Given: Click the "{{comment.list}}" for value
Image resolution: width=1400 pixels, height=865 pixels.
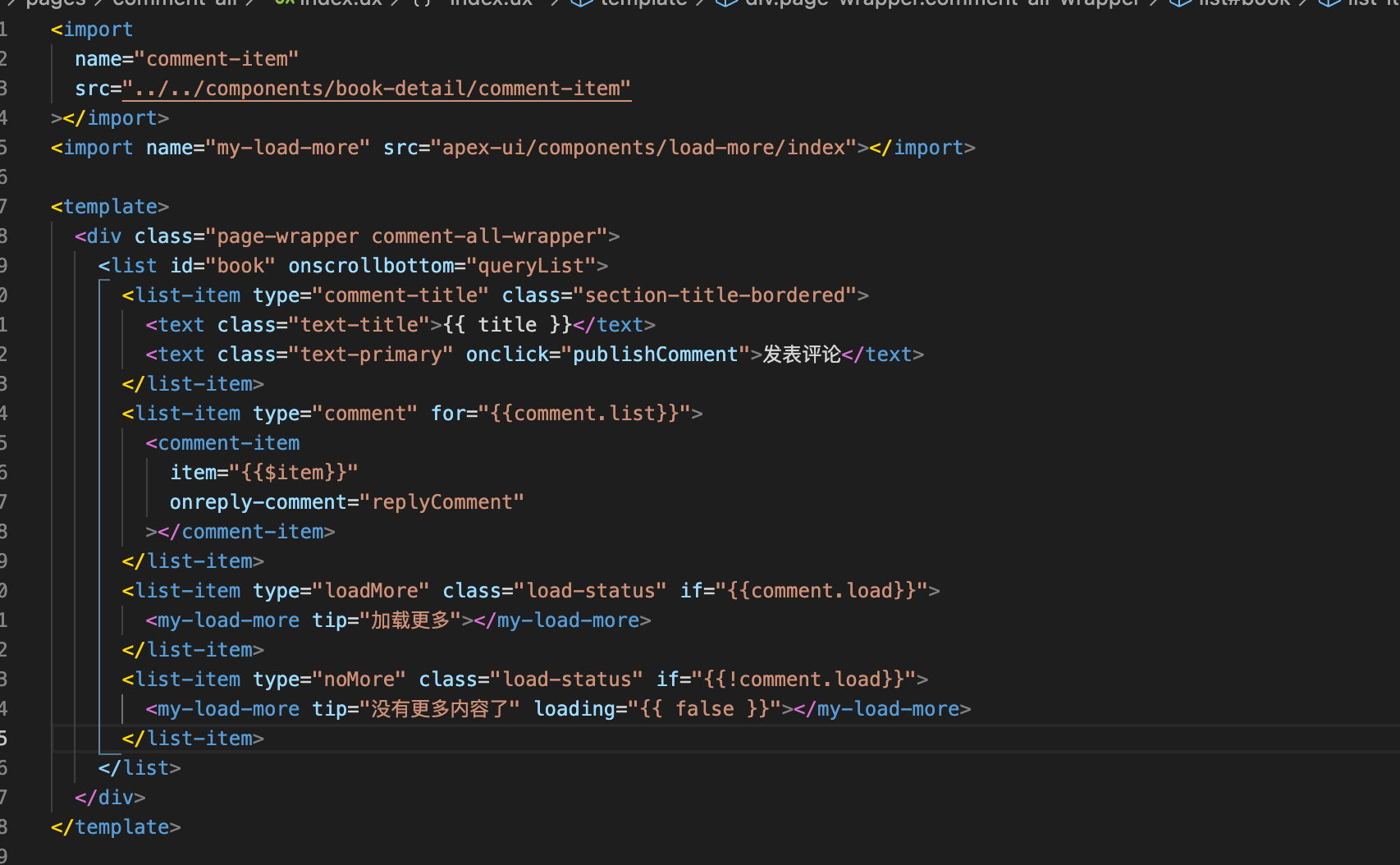Looking at the screenshot, I should [584, 414].
